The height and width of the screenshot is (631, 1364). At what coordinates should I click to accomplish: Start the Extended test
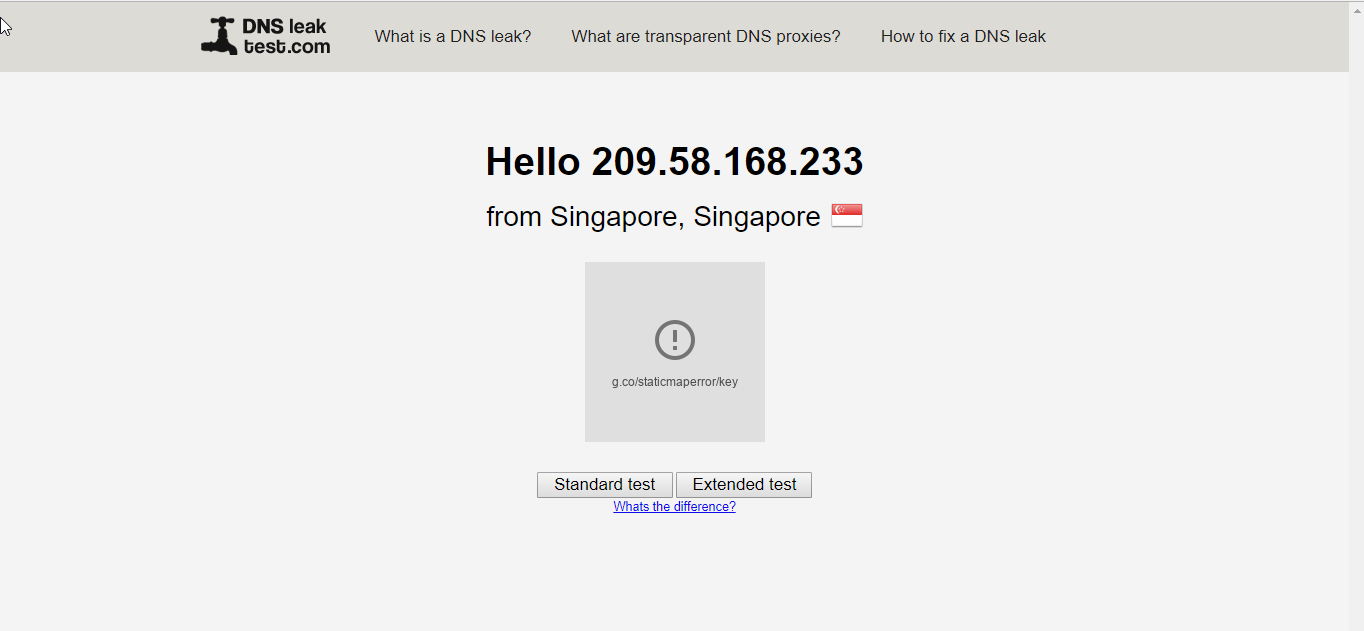click(744, 485)
